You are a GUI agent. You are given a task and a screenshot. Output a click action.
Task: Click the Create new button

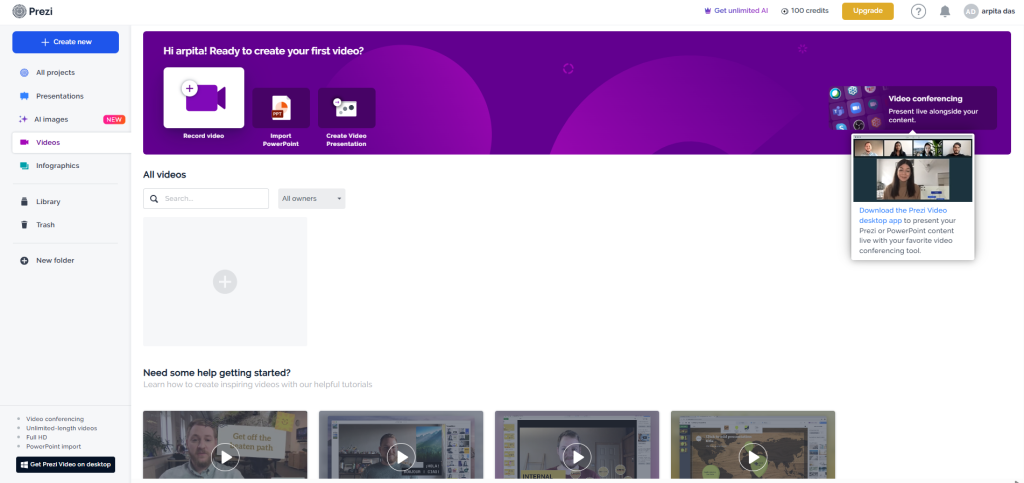pyautogui.click(x=65, y=42)
